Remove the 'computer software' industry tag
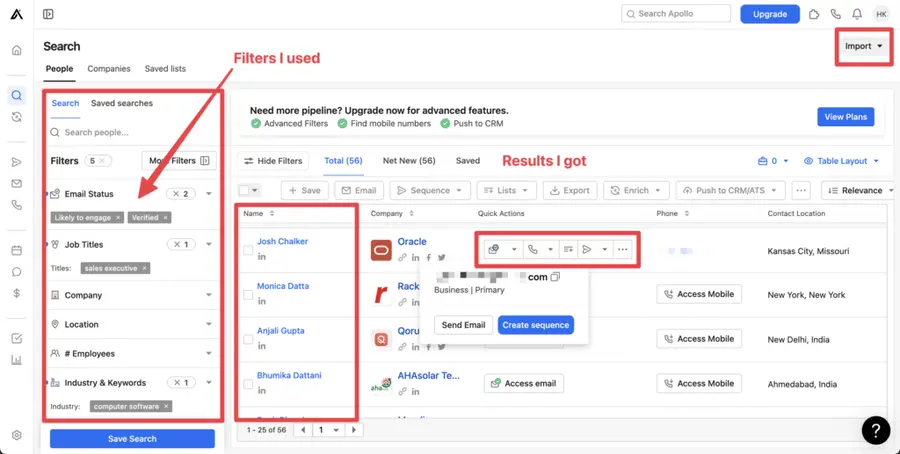Viewport: 900px width, 454px height. 166,406
